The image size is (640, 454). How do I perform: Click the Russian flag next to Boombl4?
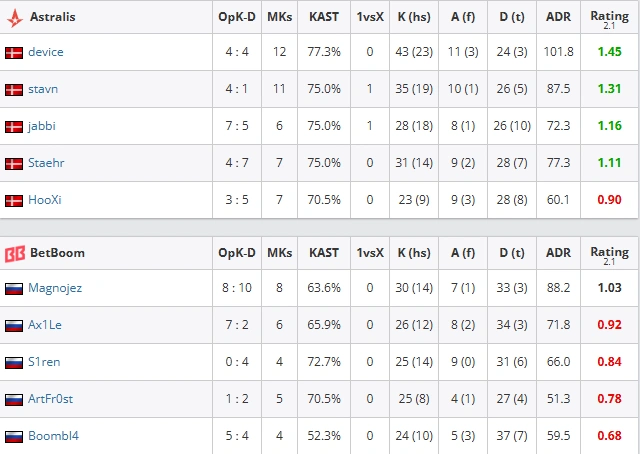click(x=14, y=436)
